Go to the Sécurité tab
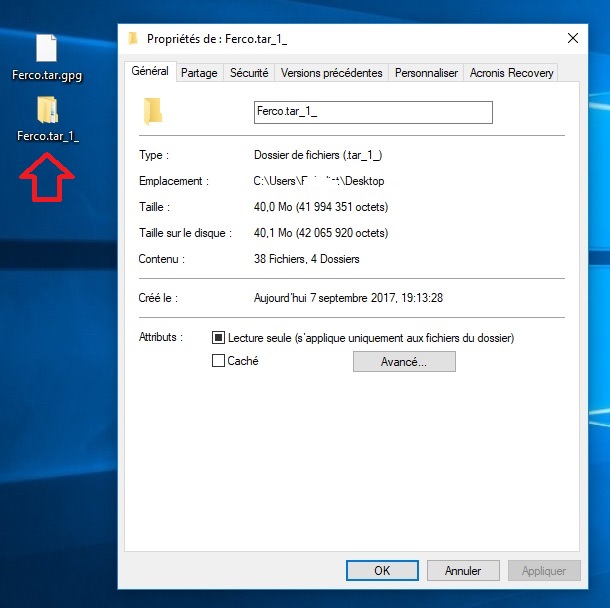Viewport: 610px width, 608px height. (x=249, y=73)
